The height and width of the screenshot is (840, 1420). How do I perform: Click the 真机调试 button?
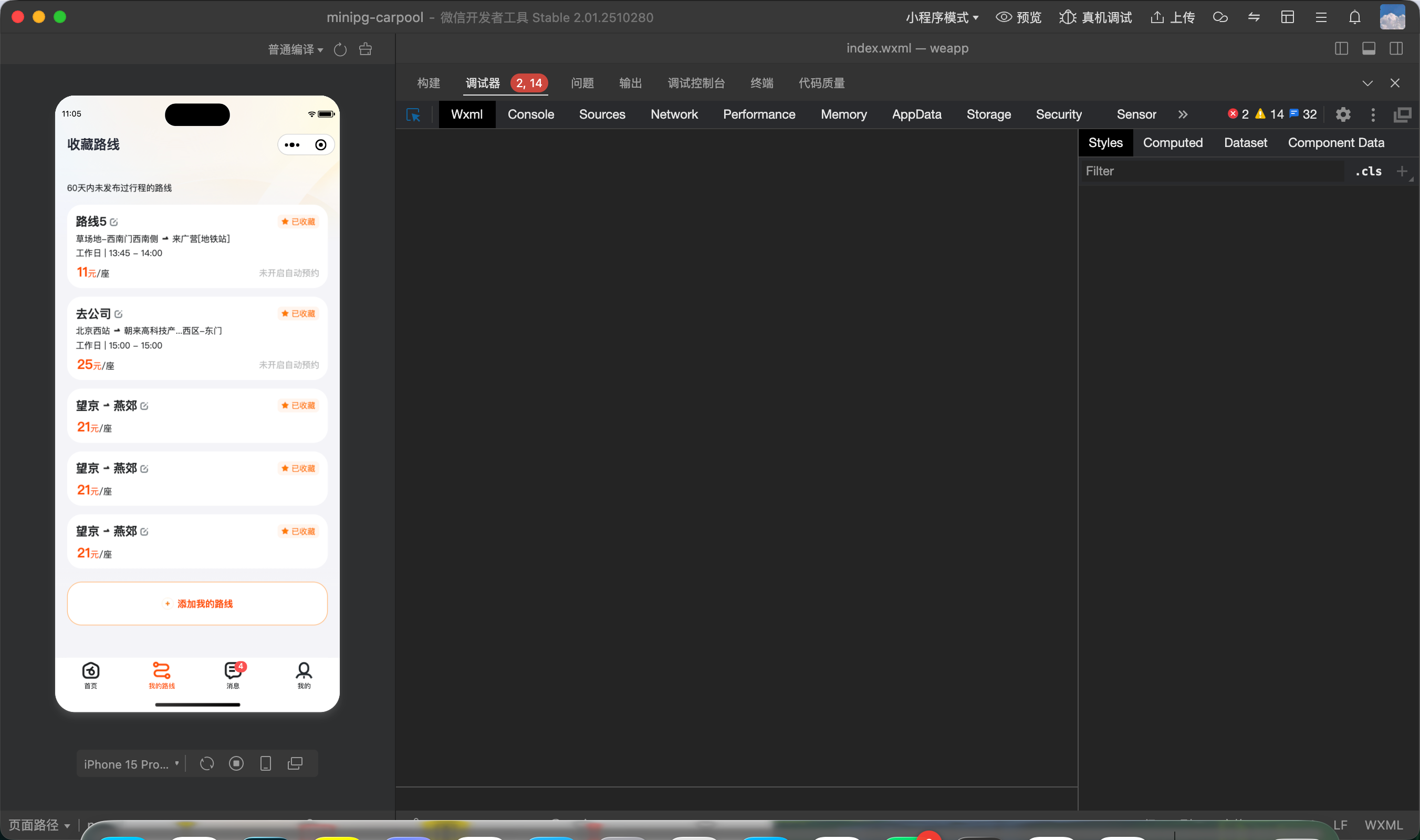1095,17
